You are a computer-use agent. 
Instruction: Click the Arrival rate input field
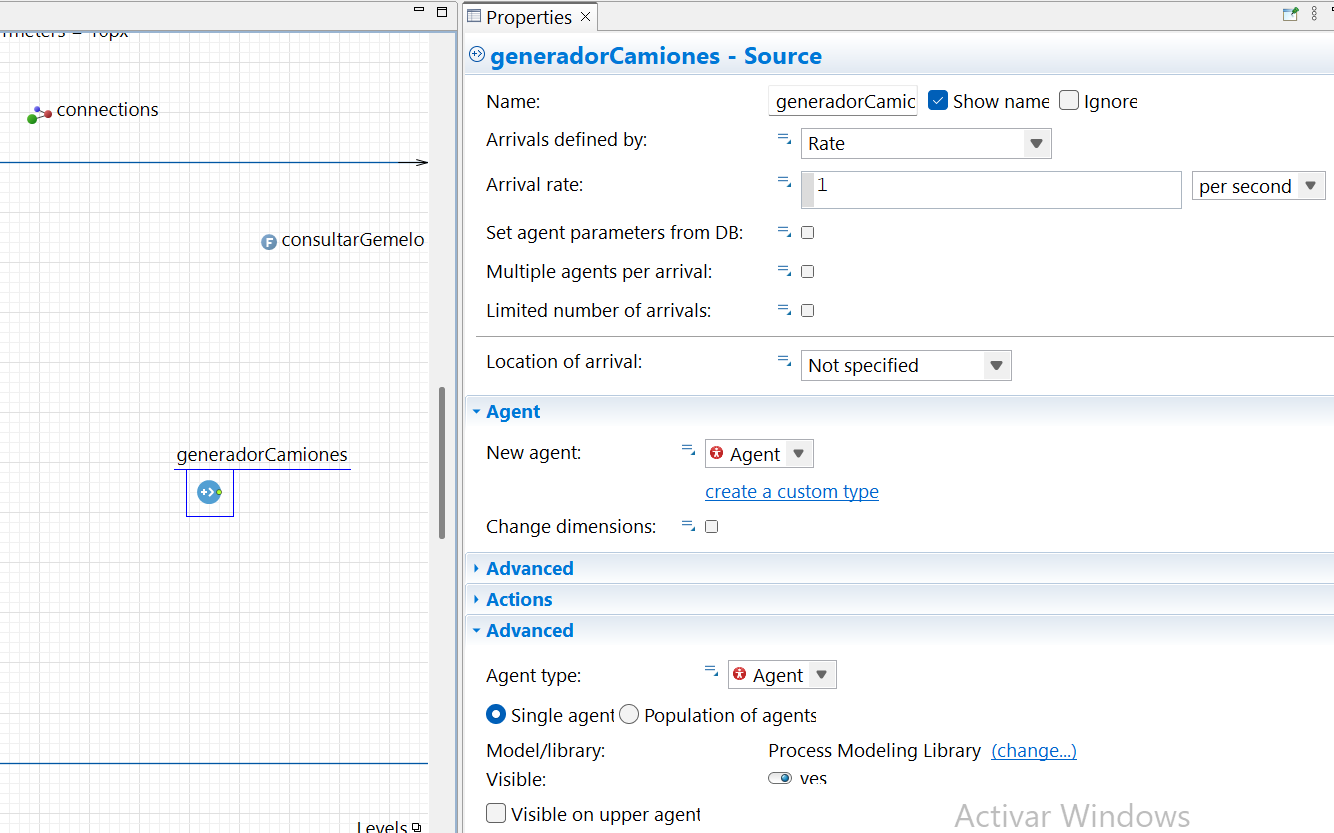(992, 189)
